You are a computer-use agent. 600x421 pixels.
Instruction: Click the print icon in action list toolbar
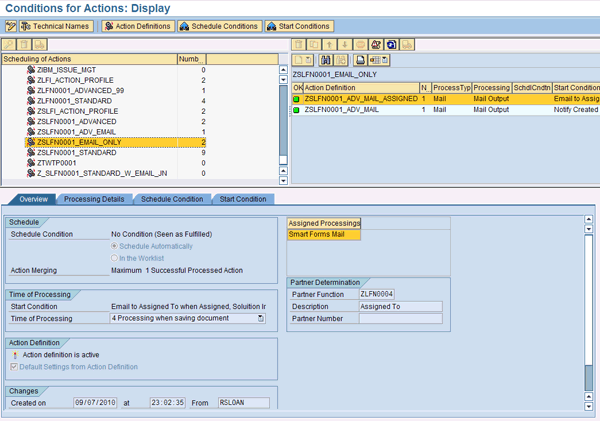359,60
